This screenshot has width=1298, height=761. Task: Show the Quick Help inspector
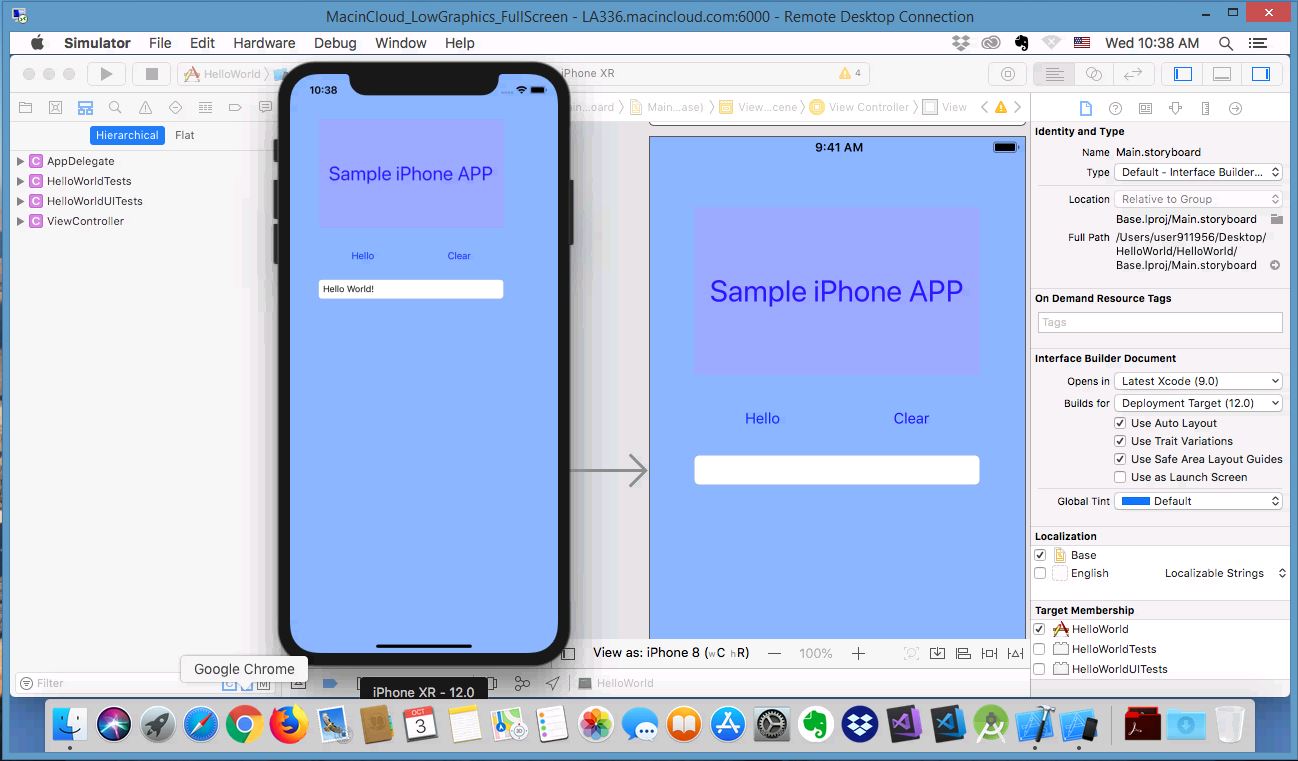[x=1116, y=108]
